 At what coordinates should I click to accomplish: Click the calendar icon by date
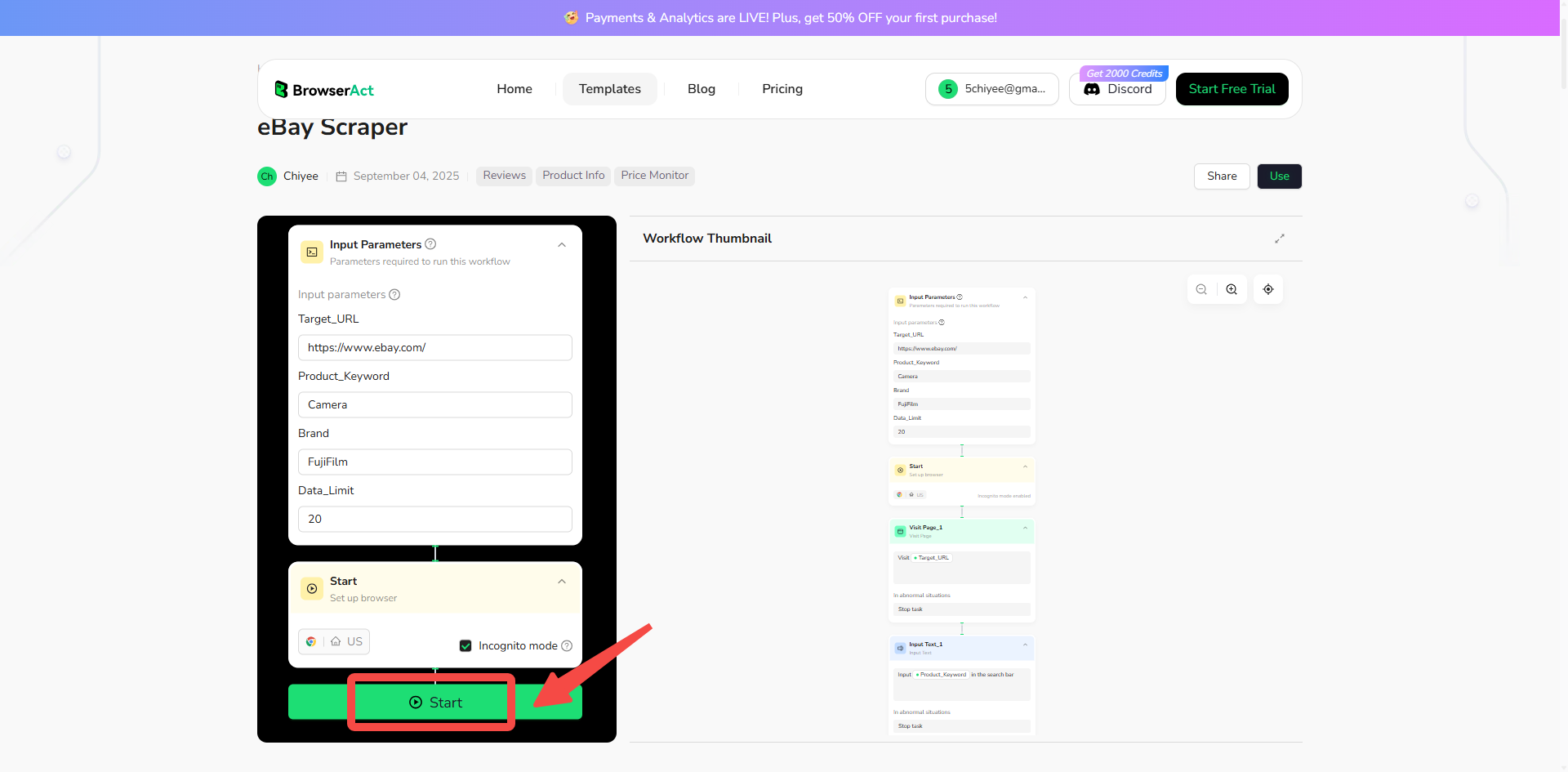pyautogui.click(x=341, y=176)
